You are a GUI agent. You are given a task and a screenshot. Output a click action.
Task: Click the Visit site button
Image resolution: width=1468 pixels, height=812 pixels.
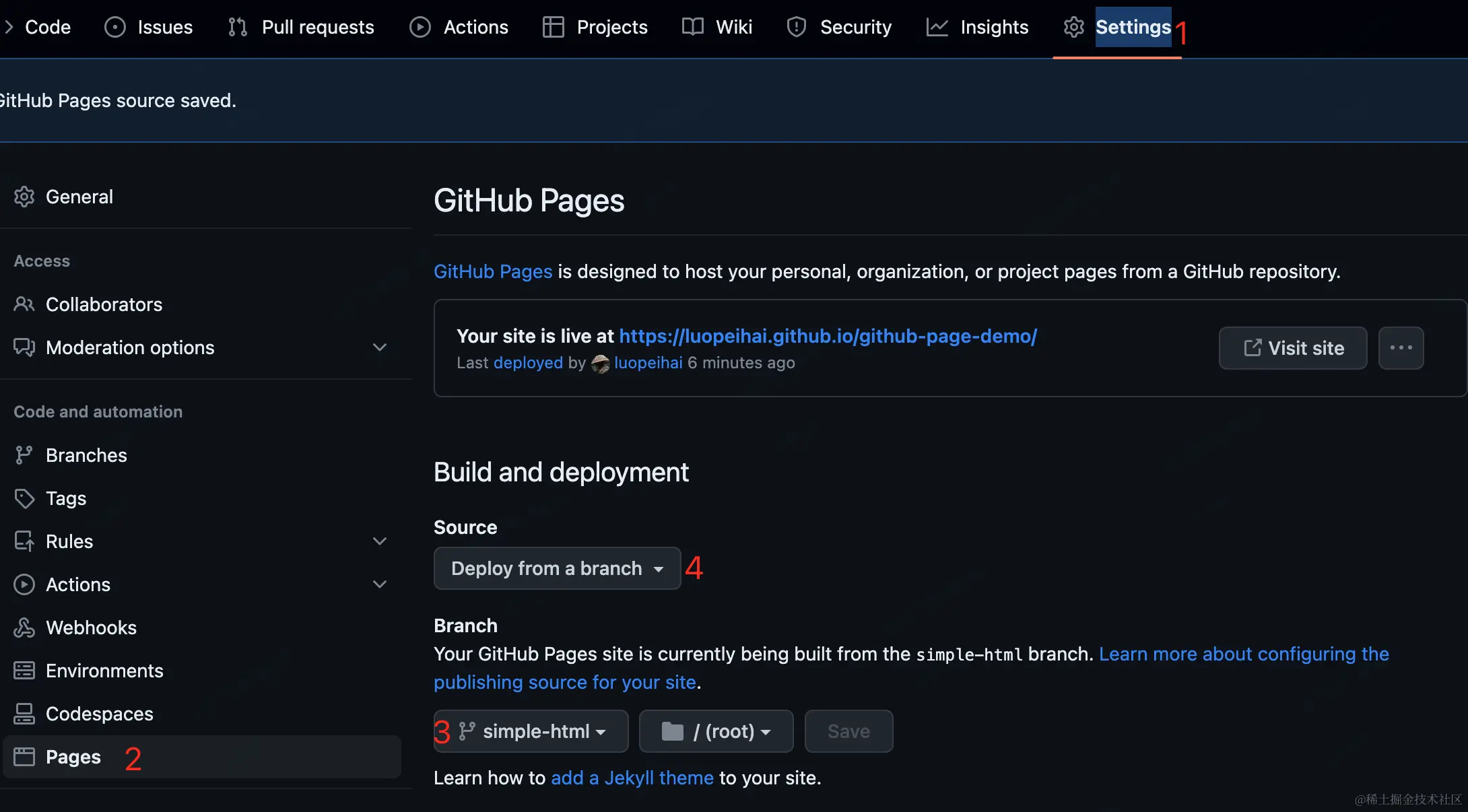pos(1292,348)
